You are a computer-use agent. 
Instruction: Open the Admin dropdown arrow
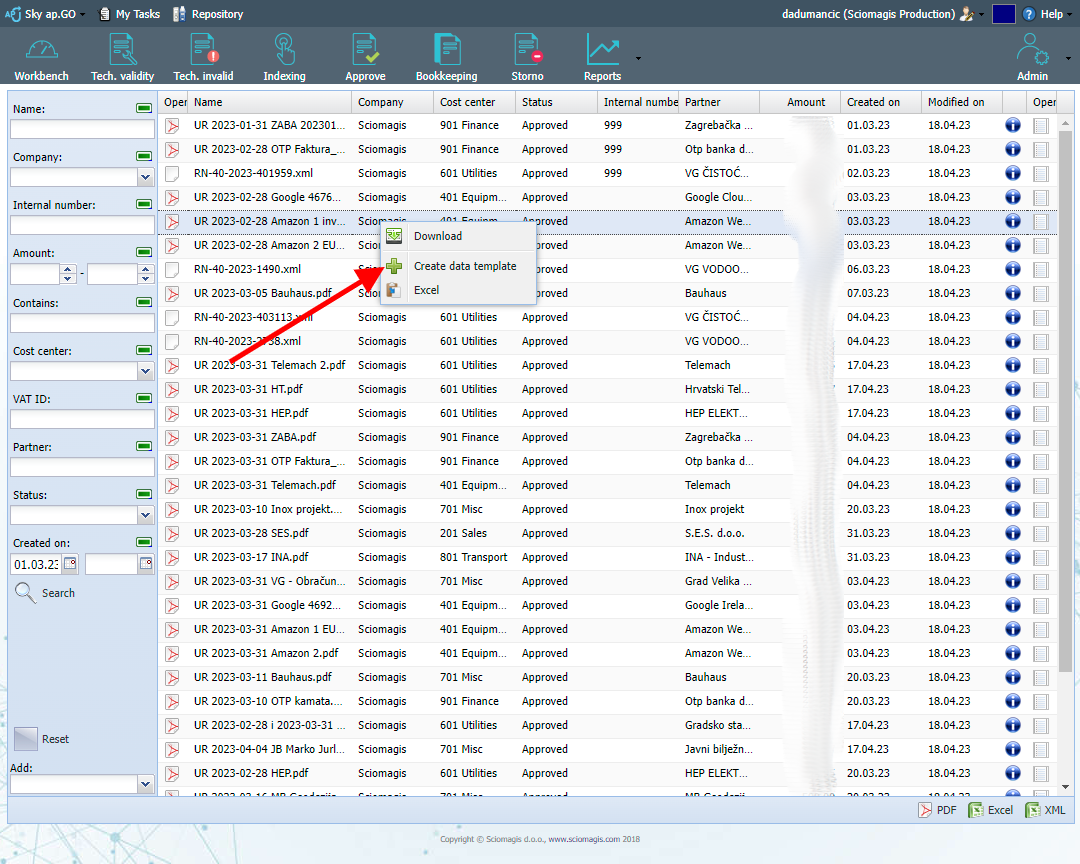tap(1068, 59)
